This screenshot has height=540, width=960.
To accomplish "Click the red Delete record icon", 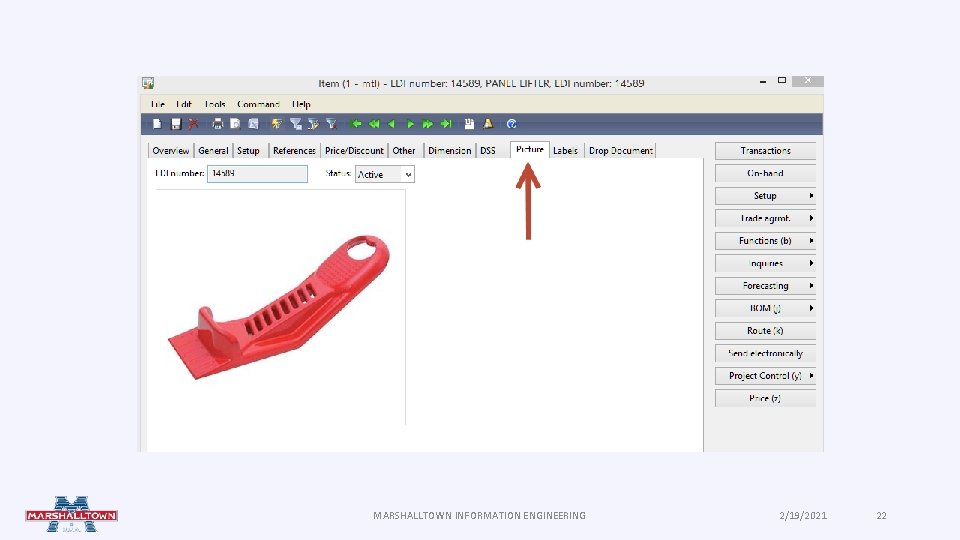I will click(193, 124).
